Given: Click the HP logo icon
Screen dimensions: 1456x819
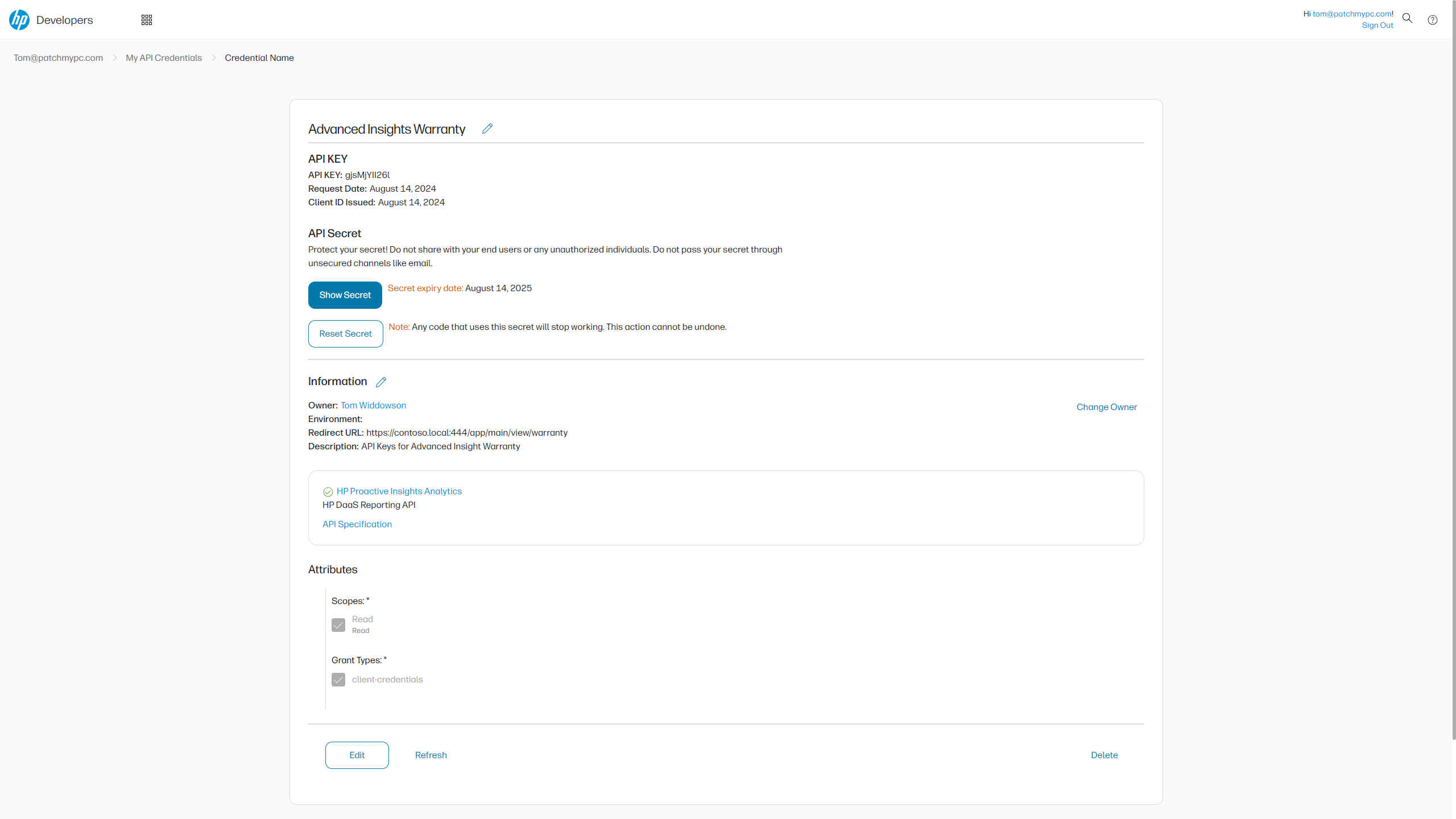Looking at the screenshot, I should pyautogui.click(x=19, y=20).
